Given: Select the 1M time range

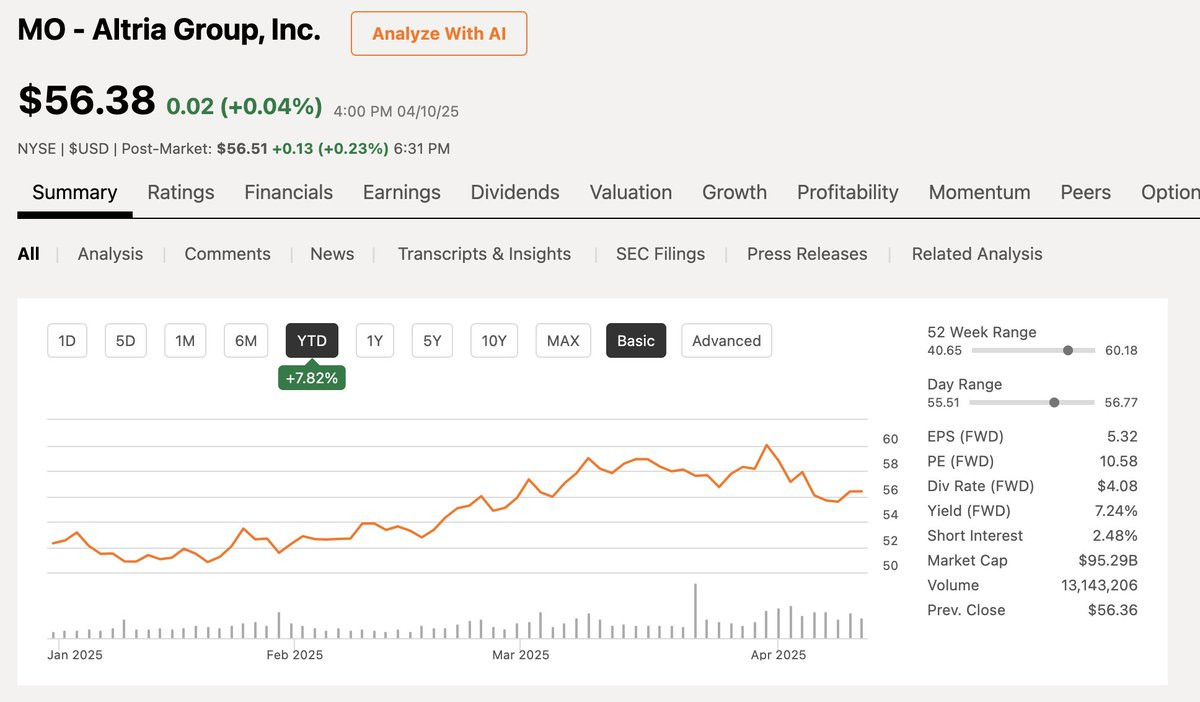Looking at the screenshot, I should coord(185,340).
